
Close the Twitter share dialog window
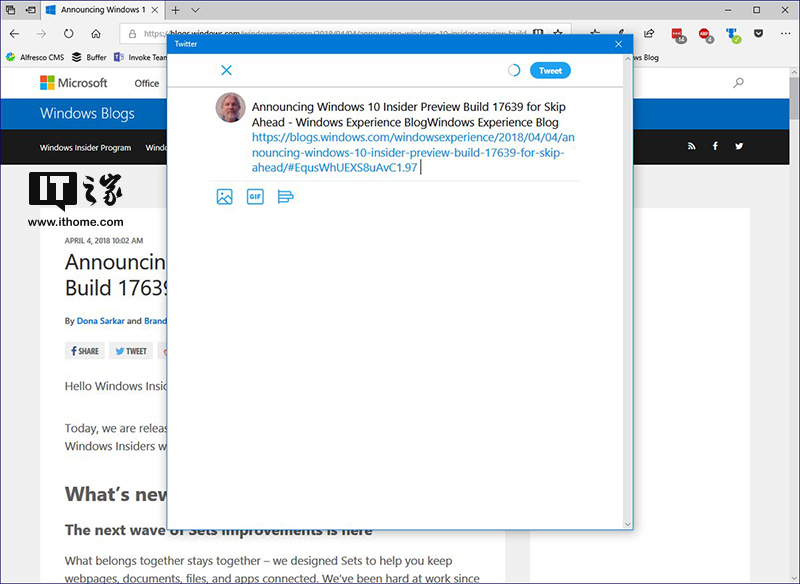coord(618,44)
